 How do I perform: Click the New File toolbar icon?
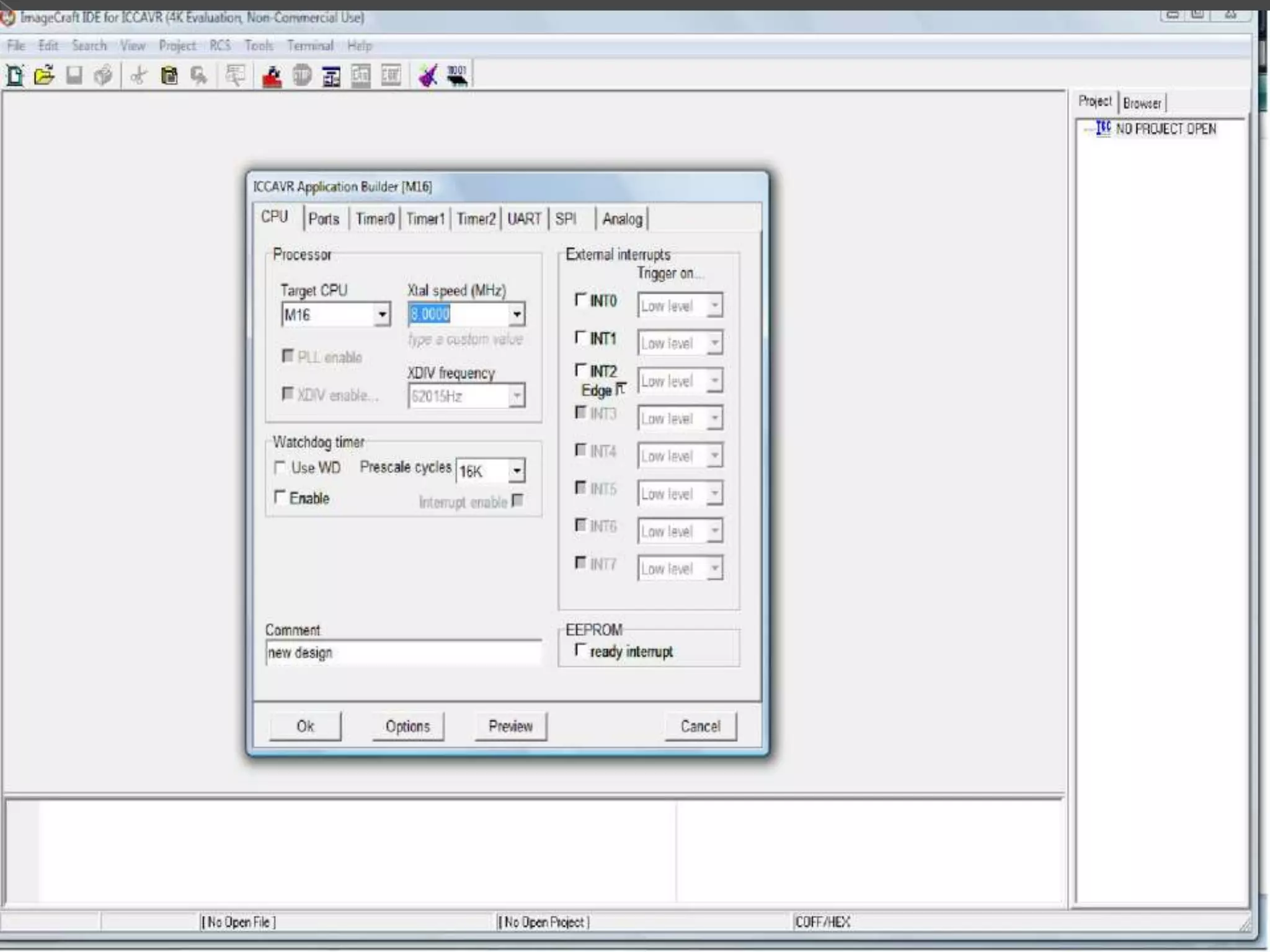point(15,76)
